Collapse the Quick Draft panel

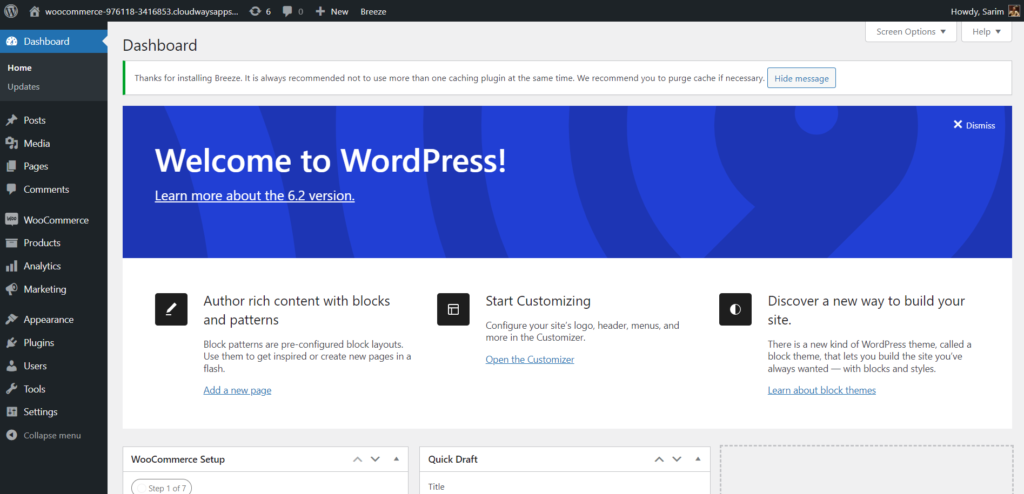point(697,459)
